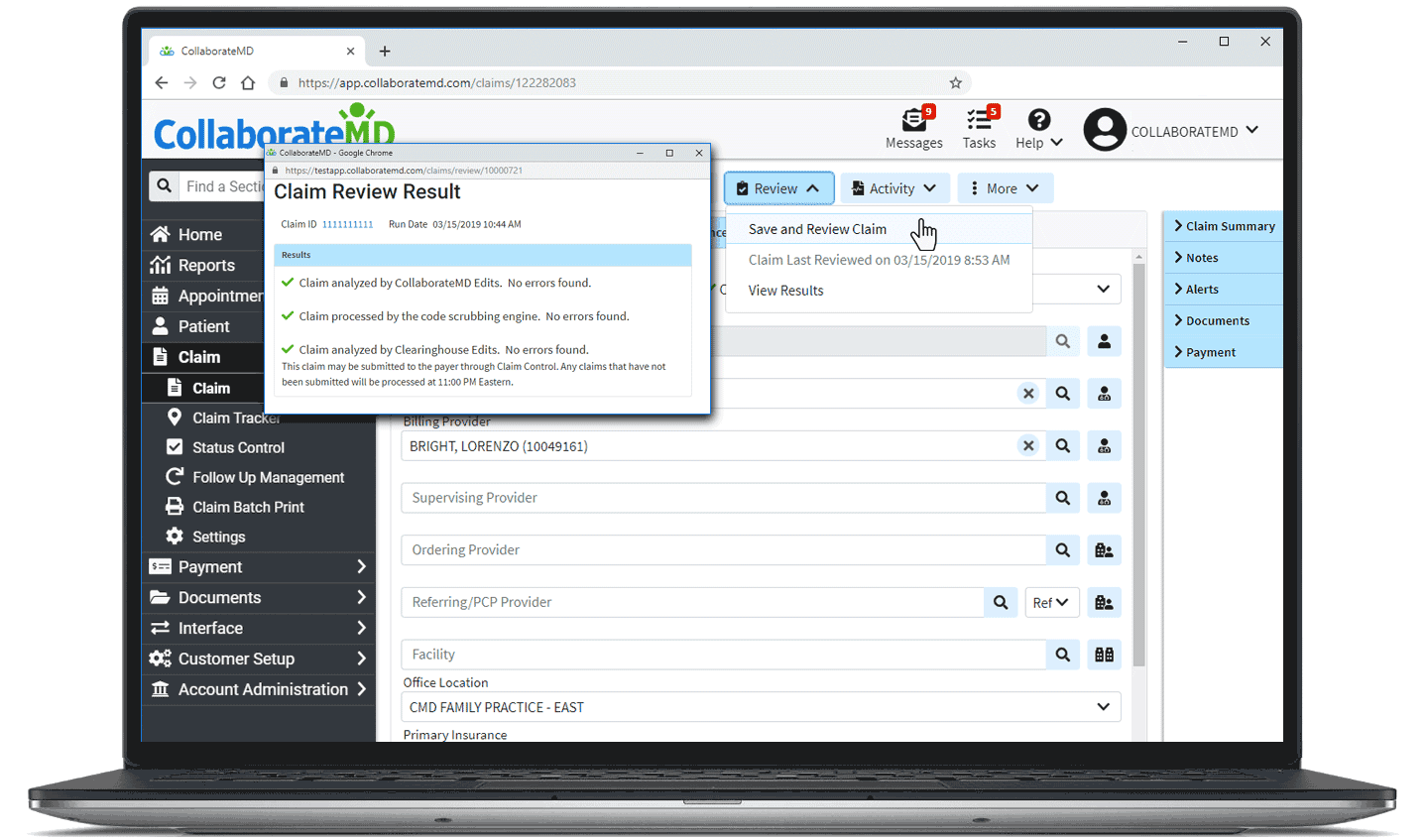
Task: Click the browser address bar URL
Action: point(437,82)
